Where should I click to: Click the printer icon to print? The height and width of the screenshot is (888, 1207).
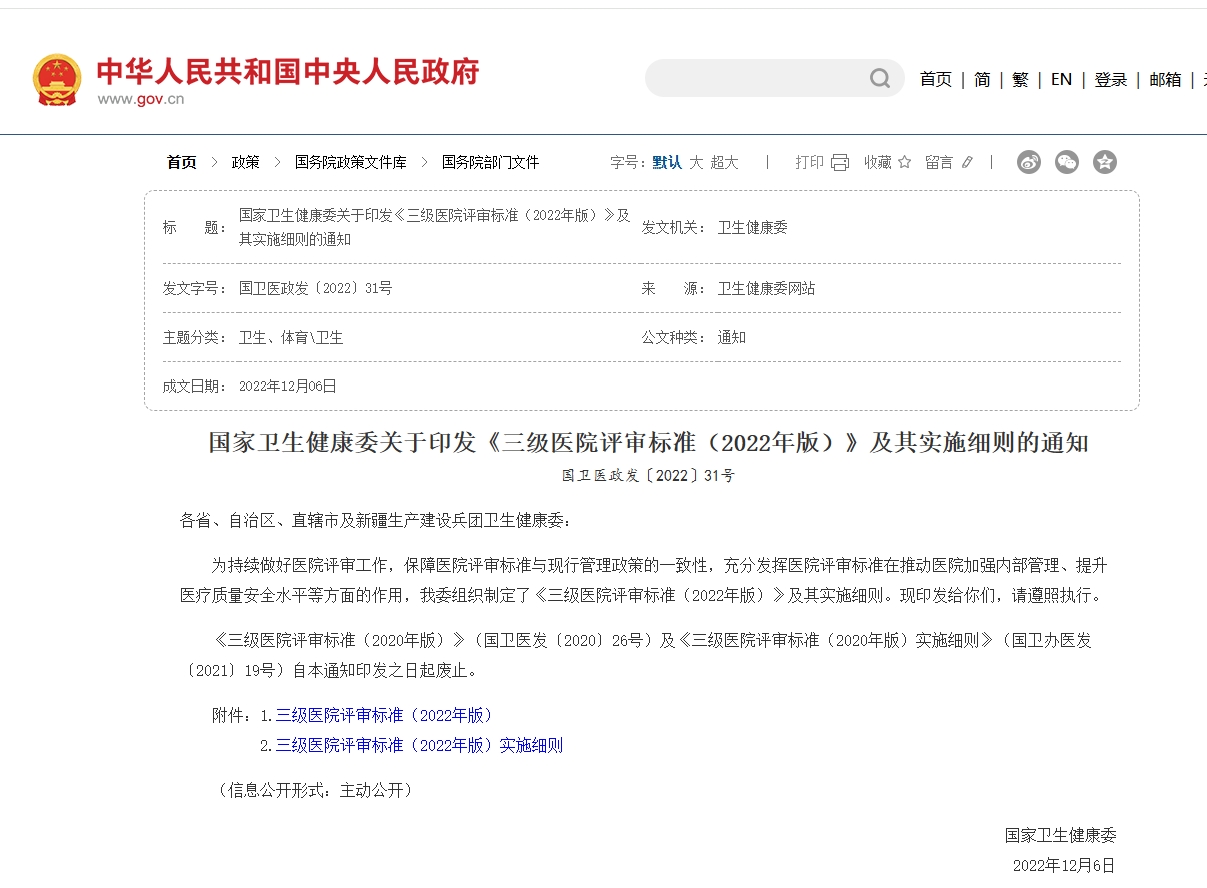tap(840, 162)
